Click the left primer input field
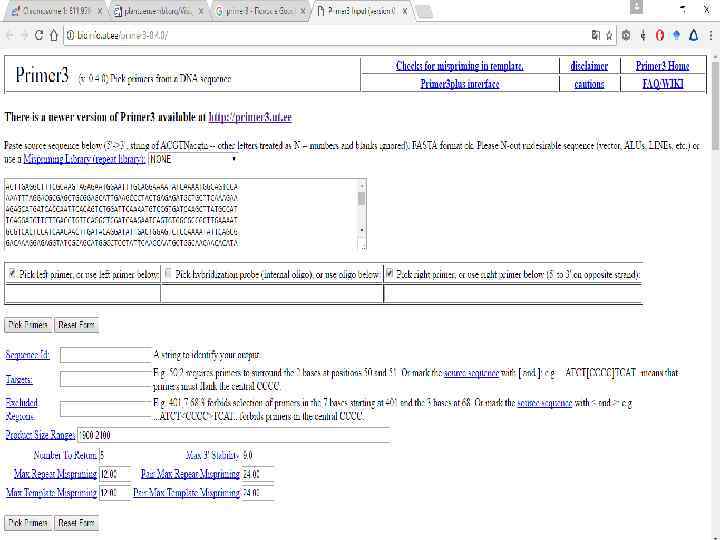 point(83,294)
